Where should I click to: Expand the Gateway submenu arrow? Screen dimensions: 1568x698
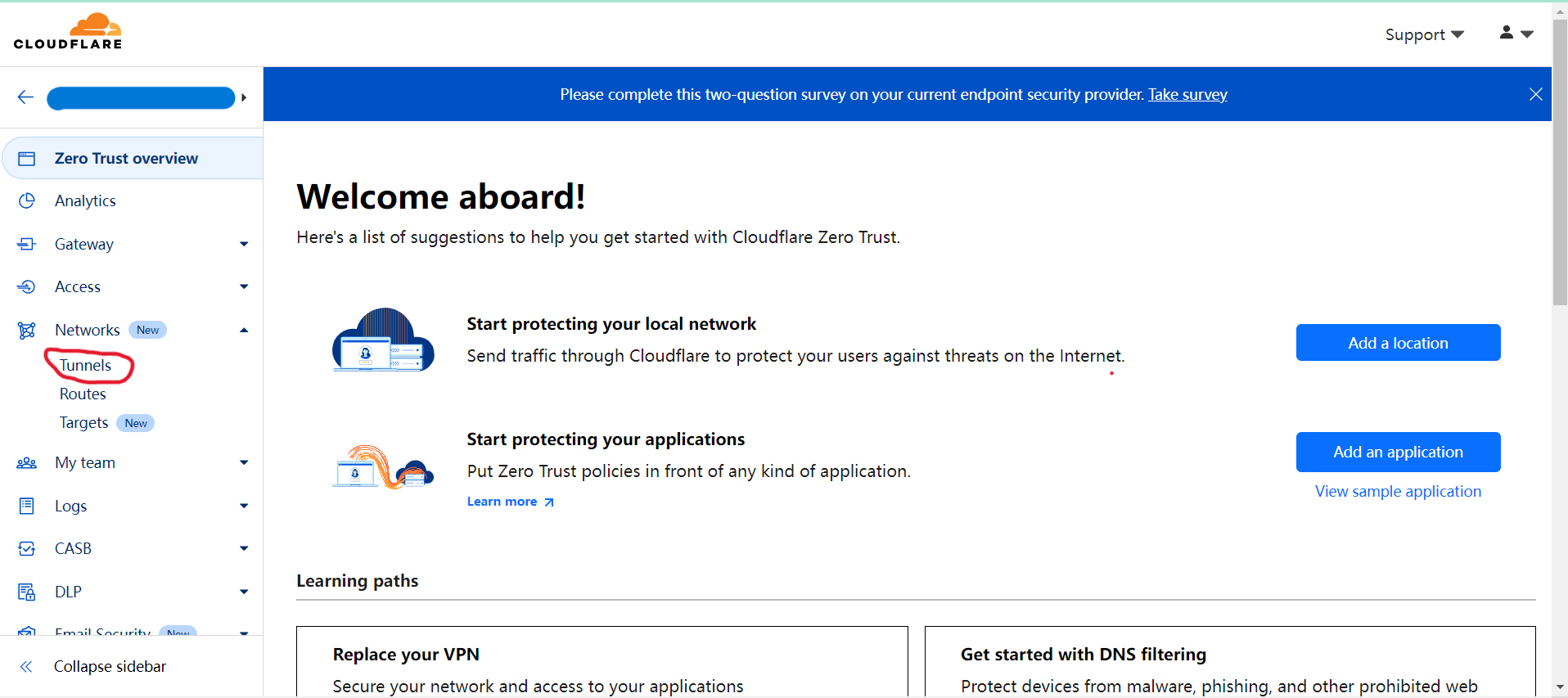pyautogui.click(x=244, y=244)
